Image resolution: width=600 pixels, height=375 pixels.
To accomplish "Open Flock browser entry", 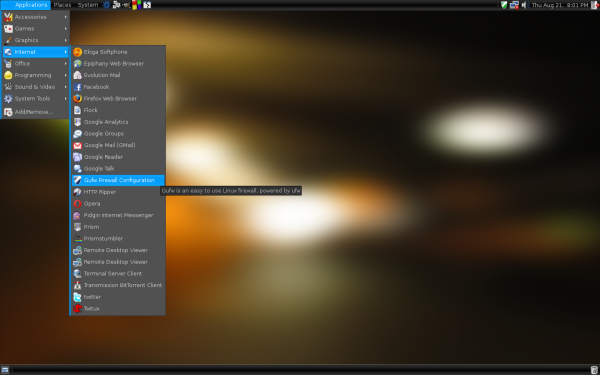I will tap(118, 110).
